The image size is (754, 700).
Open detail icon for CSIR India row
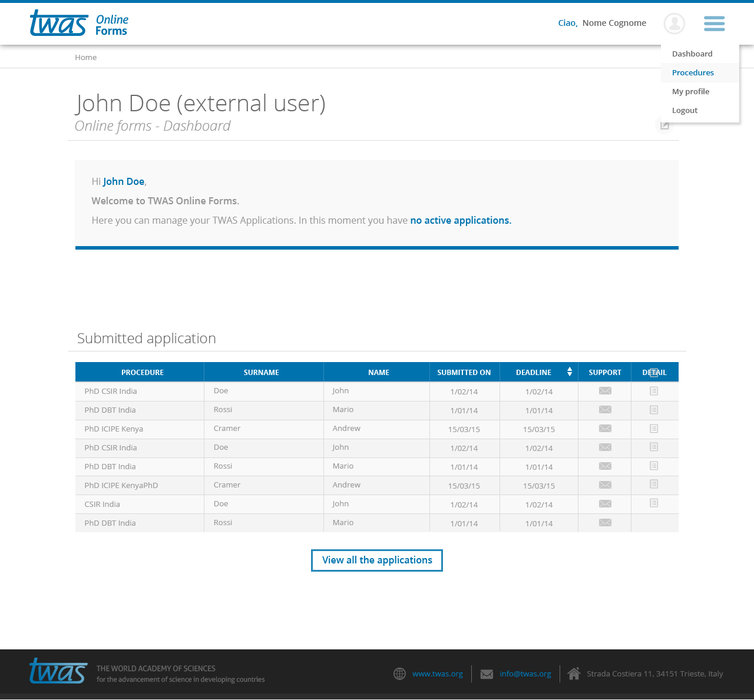pos(654,503)
